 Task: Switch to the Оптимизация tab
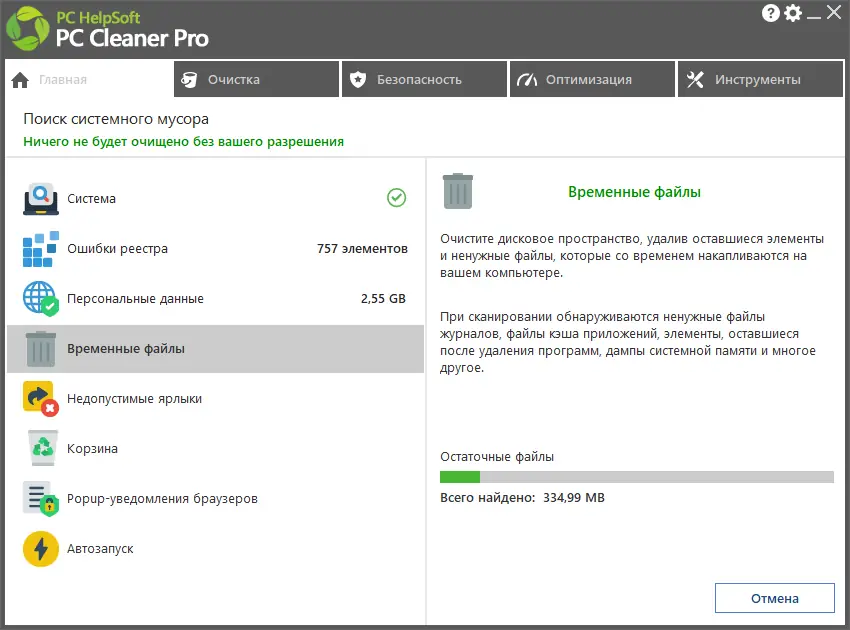tap(592, 79)
